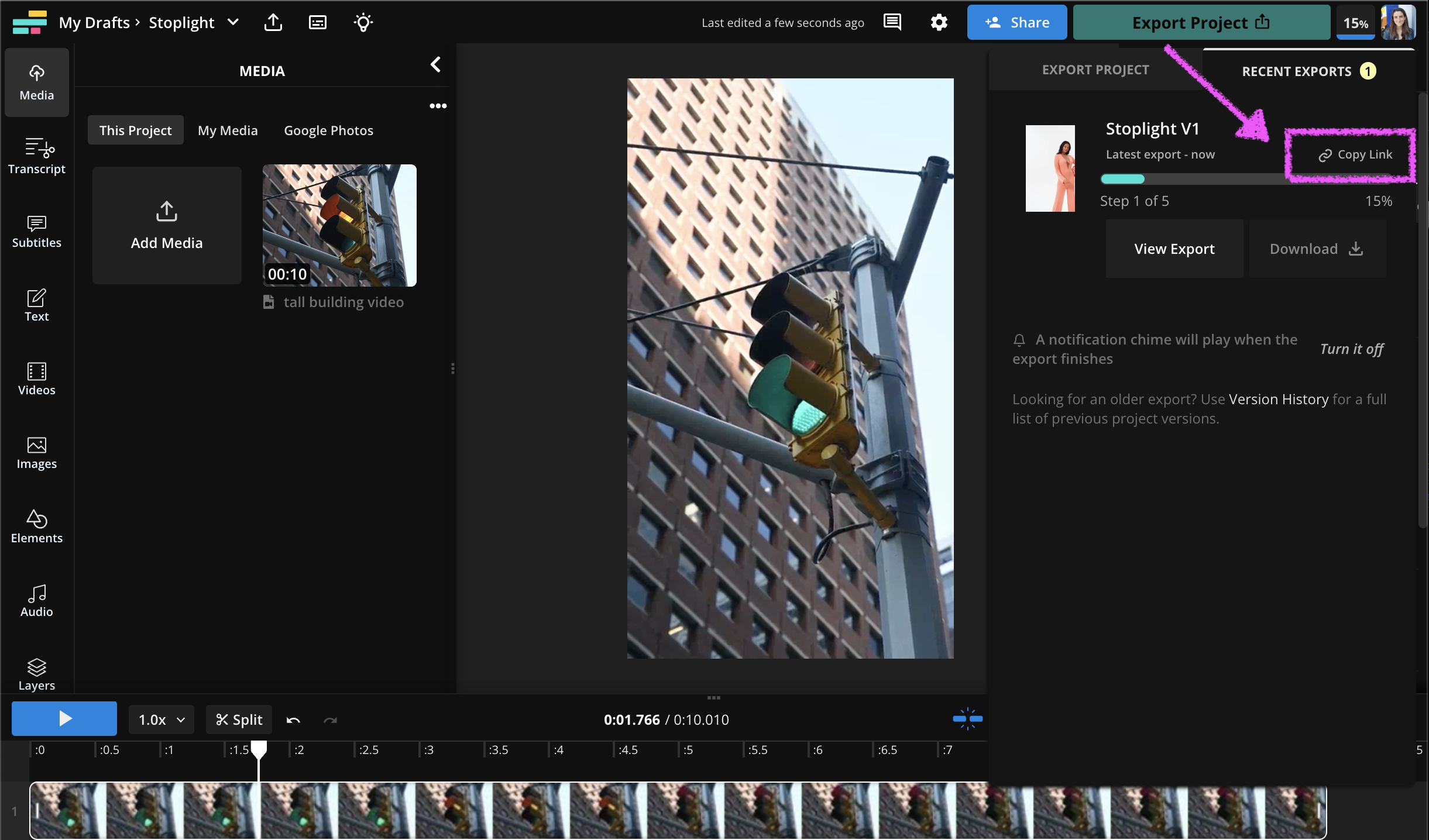1429x840 pixels.
Task: Open settings gear in top bar
Action: point(939,23)
